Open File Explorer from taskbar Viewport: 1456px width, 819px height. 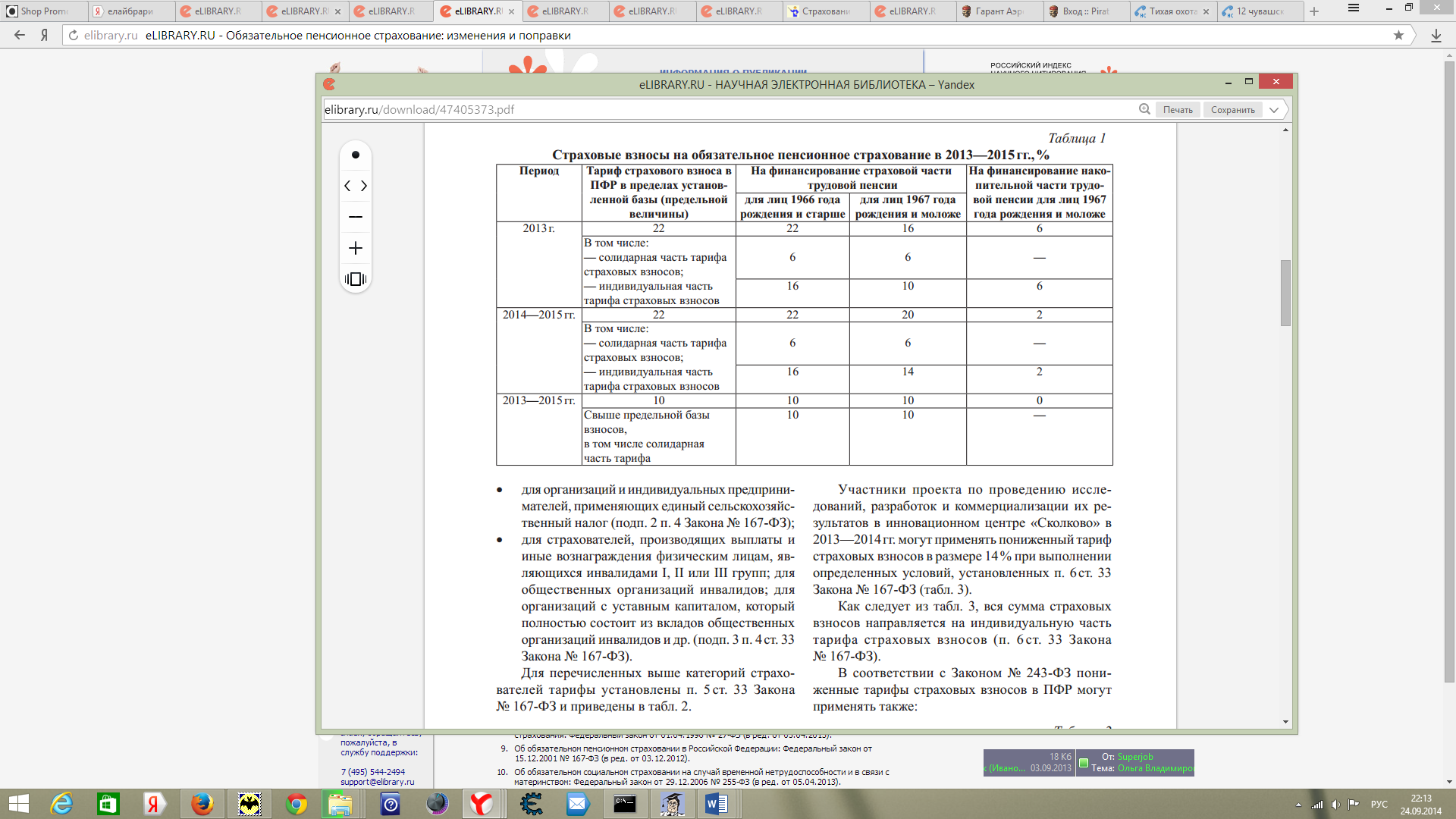340,804
